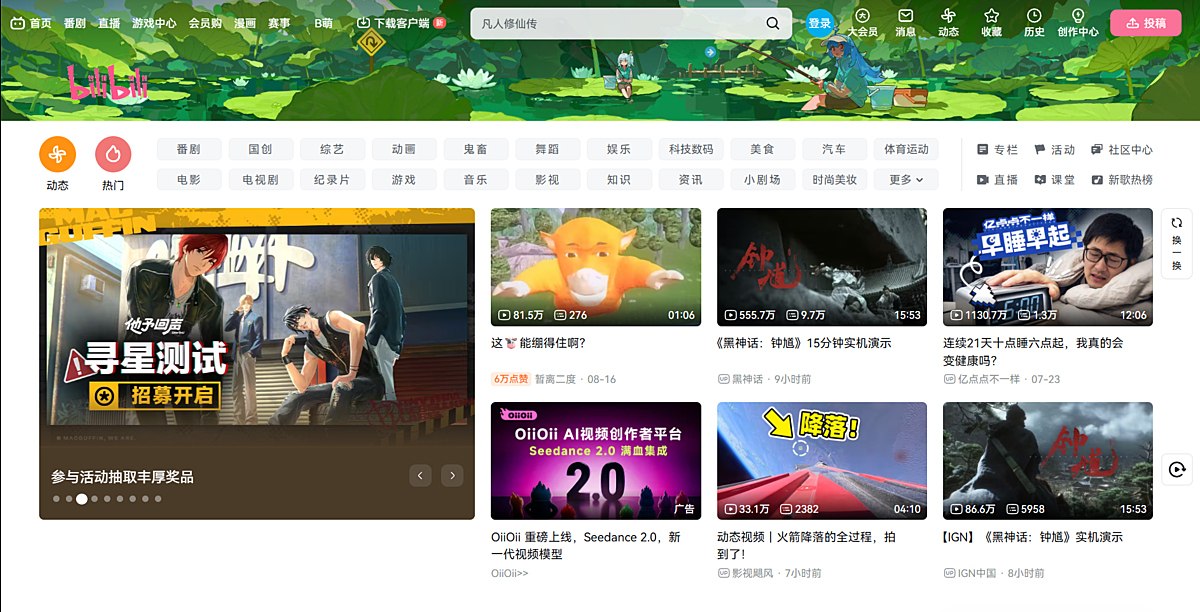
Task: Click the OiiOii>> advertiser link
Action: tap(510, 573)
